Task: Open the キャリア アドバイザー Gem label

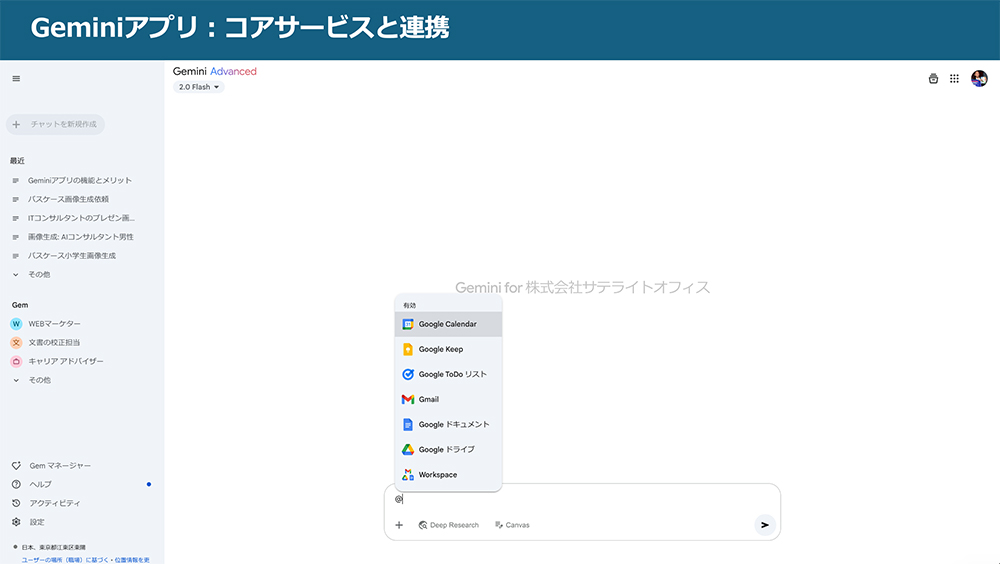Action: point(66,361)
